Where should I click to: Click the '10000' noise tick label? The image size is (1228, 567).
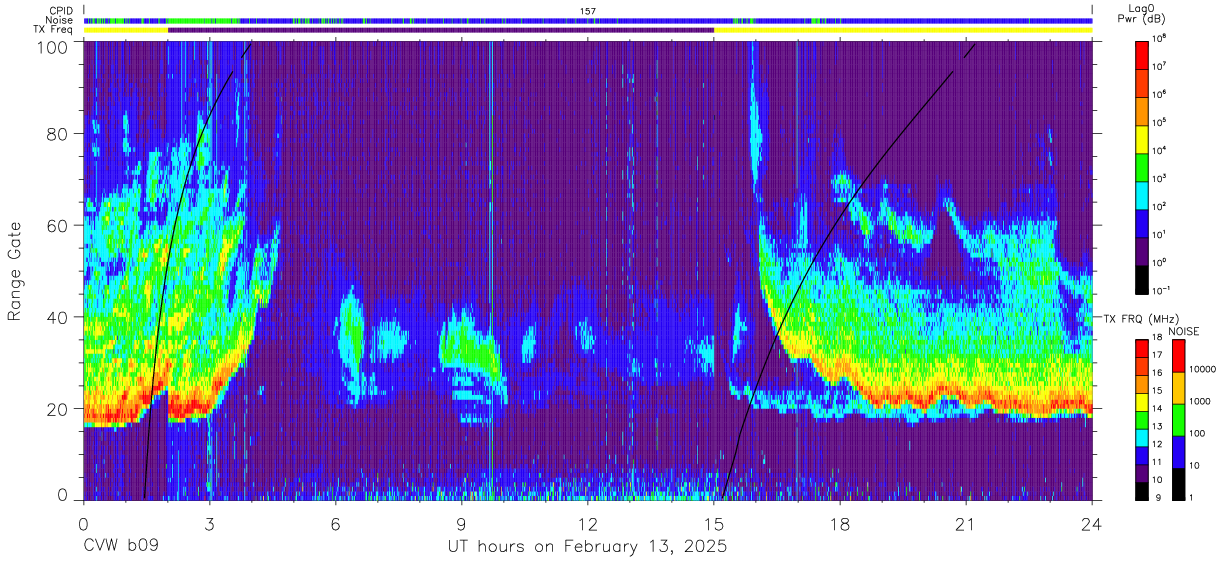point(1204,370)
